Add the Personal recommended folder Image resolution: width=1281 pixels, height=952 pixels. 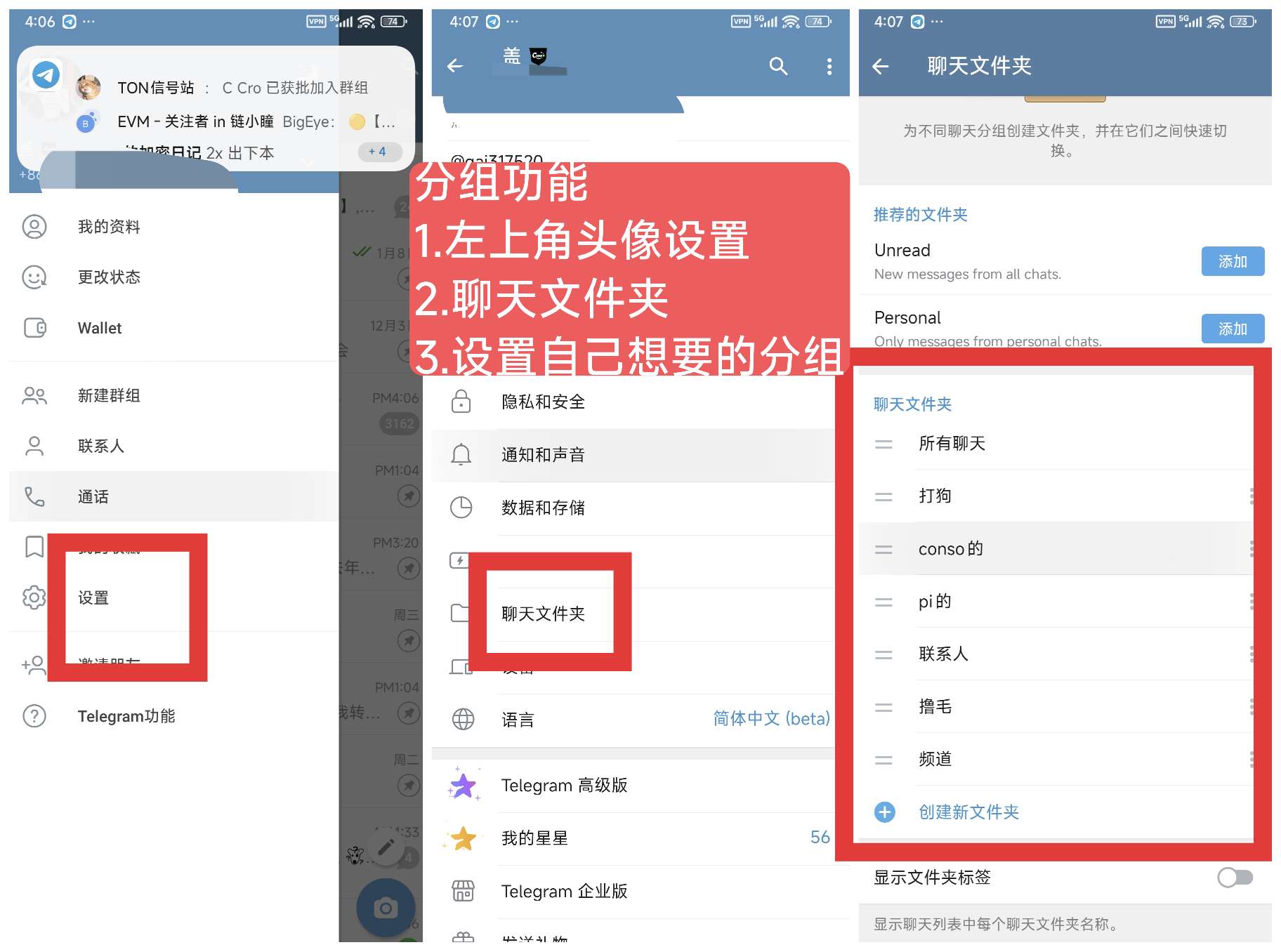[1233, 329]
